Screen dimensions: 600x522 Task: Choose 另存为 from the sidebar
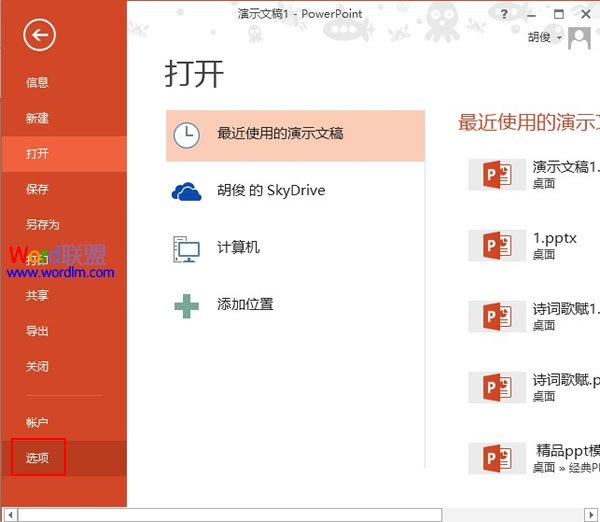(x=42, y=224)
